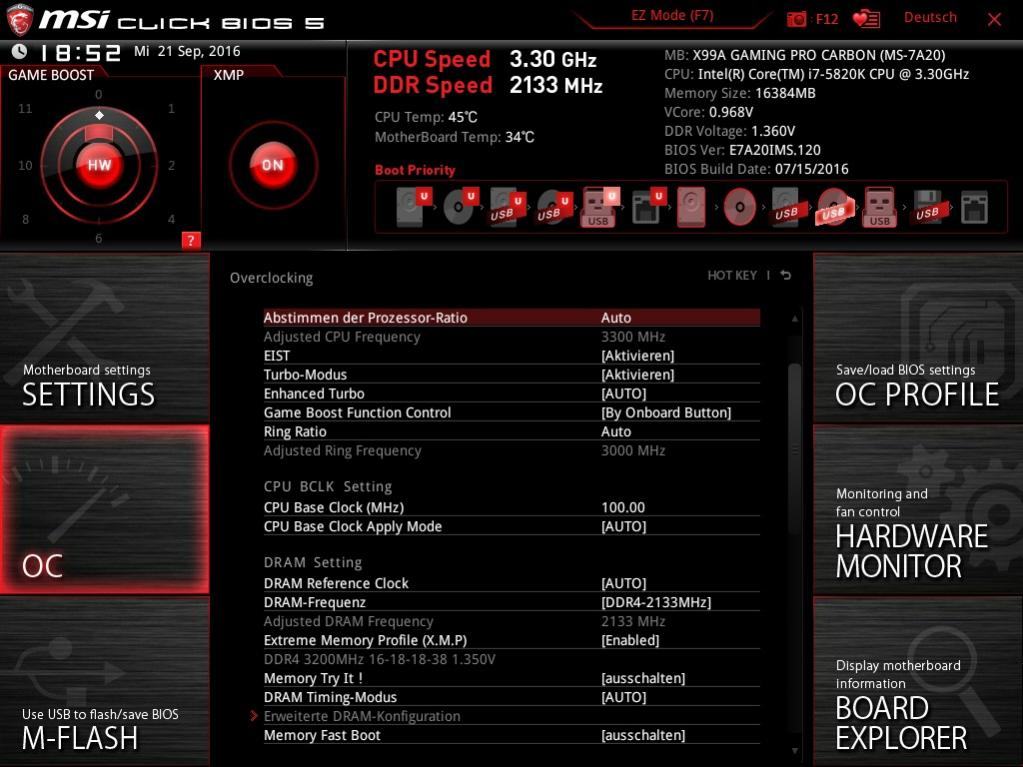Toggle the Game Boost HW knob
This screenshot has height=767, width=1023.
(x=99, y=165)
